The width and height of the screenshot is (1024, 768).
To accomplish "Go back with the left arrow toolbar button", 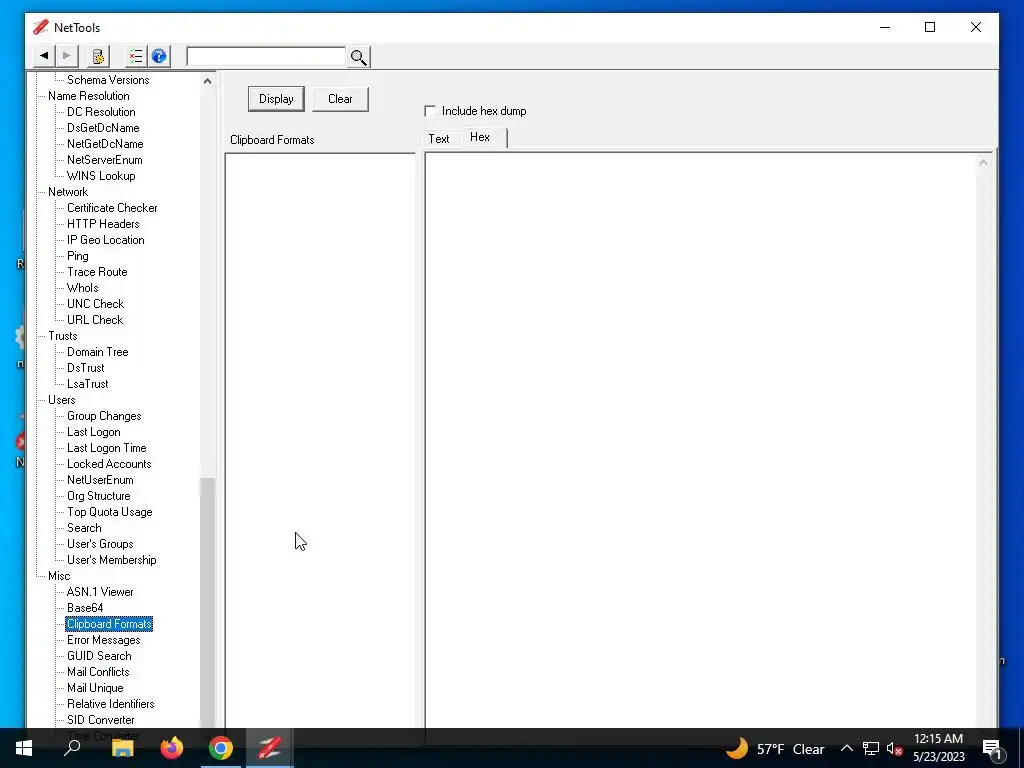I will click(x=44, y=56).
